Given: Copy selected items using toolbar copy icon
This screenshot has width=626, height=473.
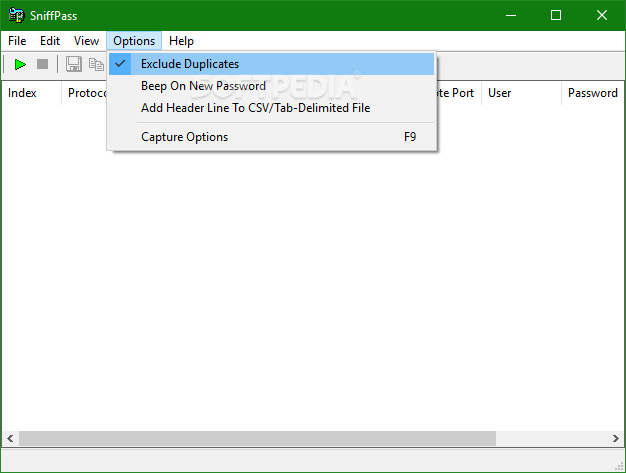Looking at the screenshot, I should pos(96,64).
